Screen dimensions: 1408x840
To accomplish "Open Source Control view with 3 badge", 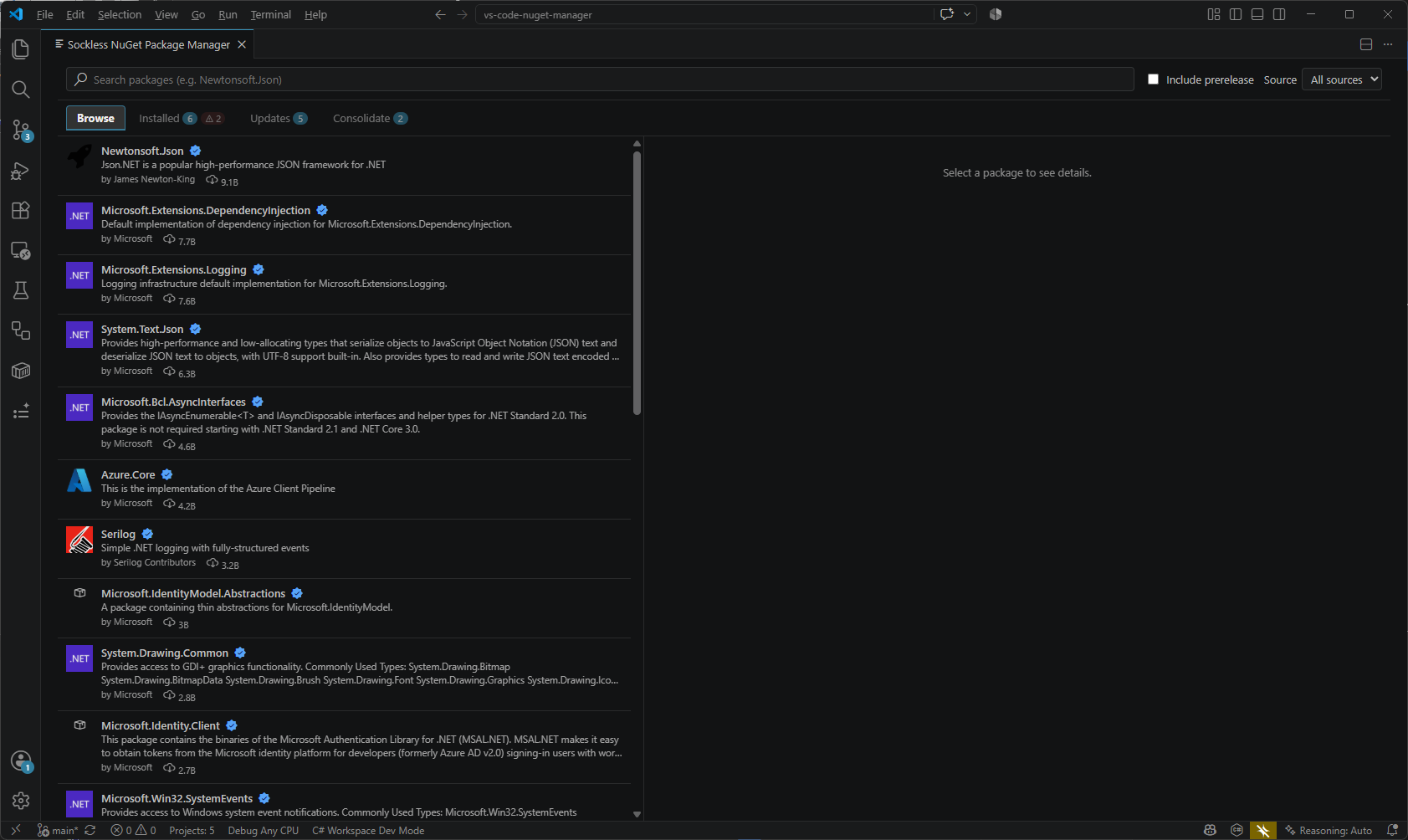I will pos(21,130).
